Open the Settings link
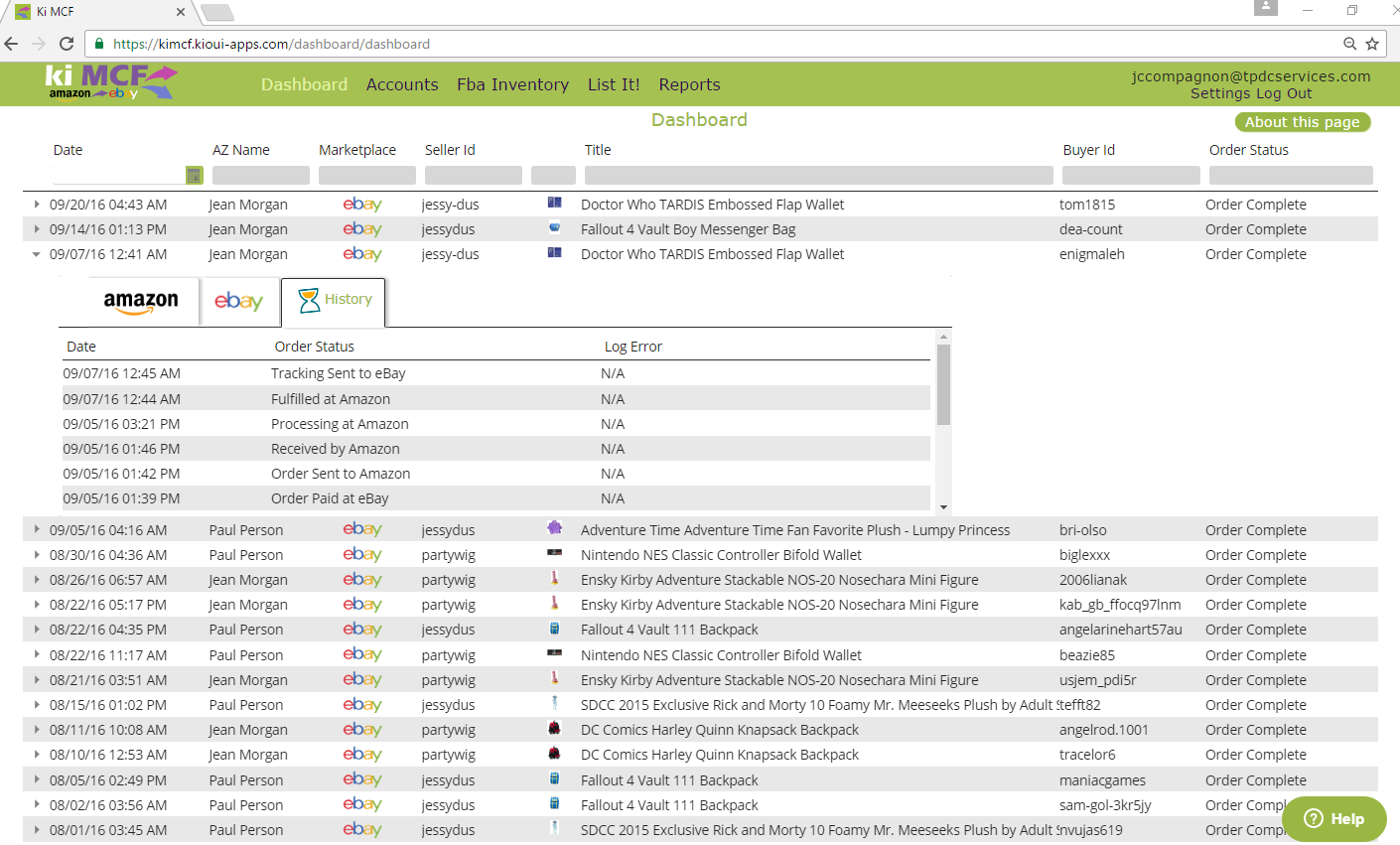This screenshot has width=1400, height=845. (x=1220, y=93)
